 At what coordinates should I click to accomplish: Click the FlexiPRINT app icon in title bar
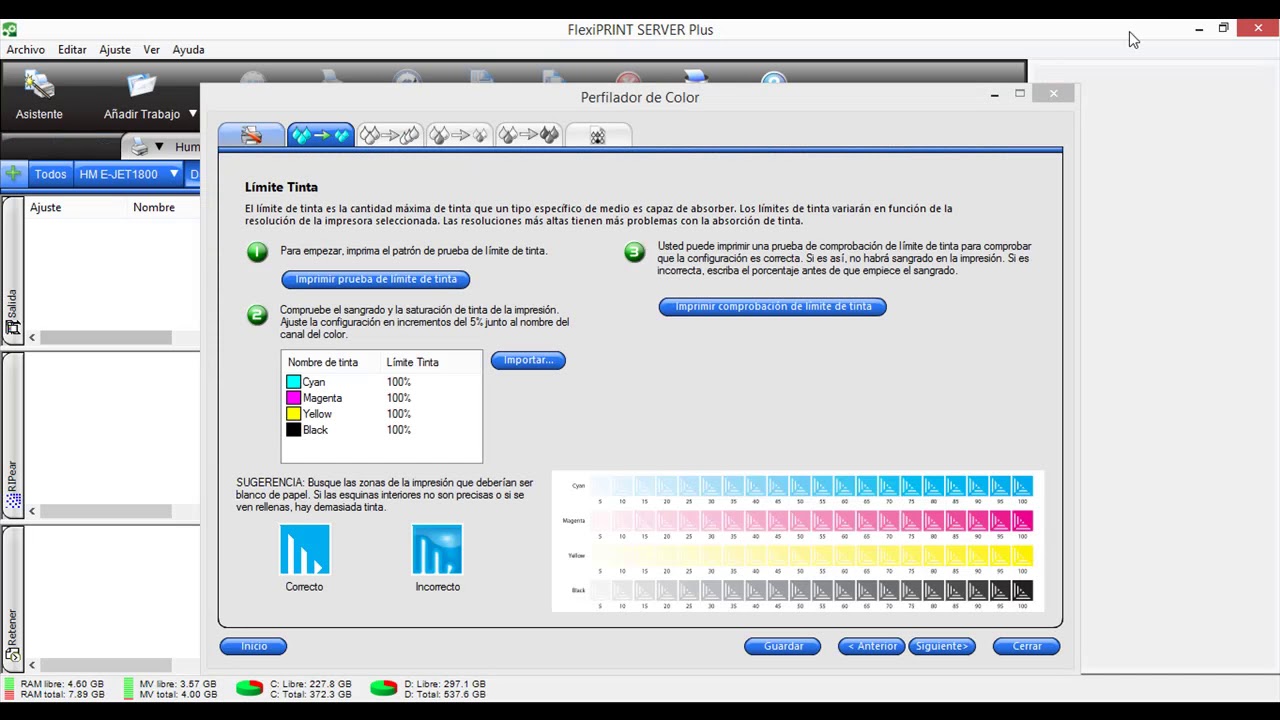(9, 30)
